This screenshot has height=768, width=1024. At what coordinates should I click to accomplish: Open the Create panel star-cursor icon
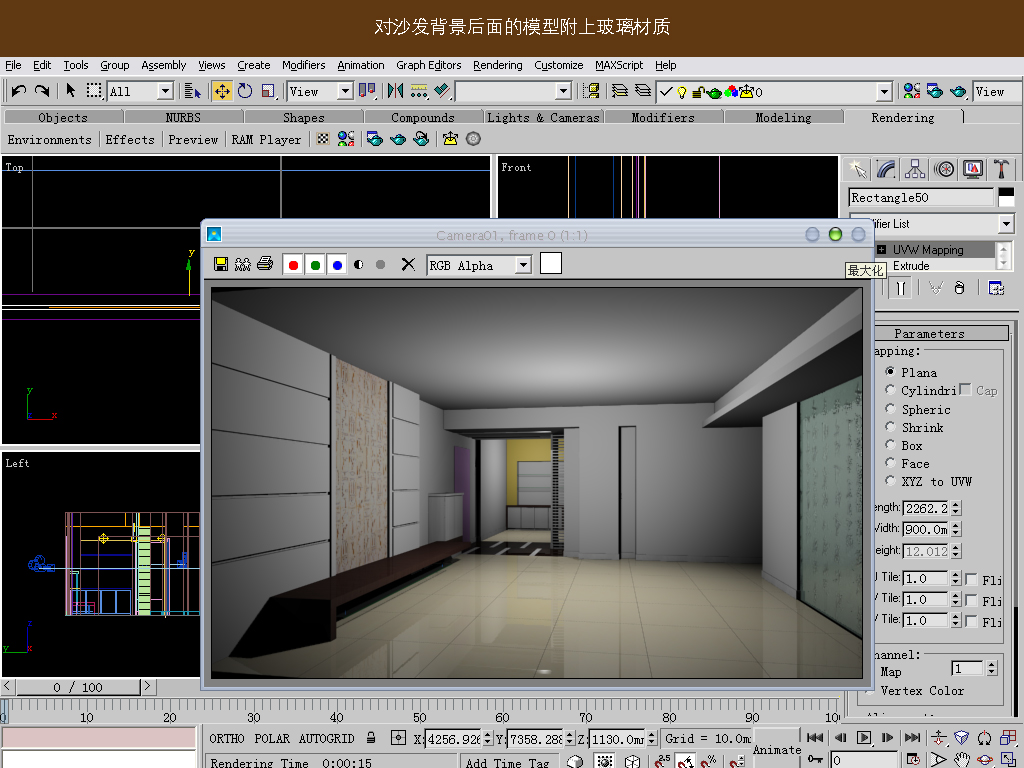(x=857, y=169)
